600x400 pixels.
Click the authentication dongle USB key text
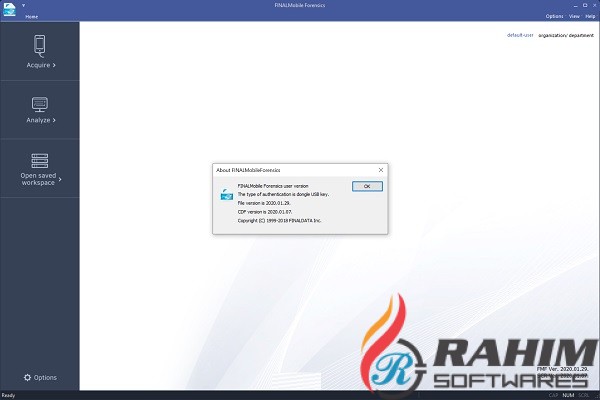coord(283,194)
